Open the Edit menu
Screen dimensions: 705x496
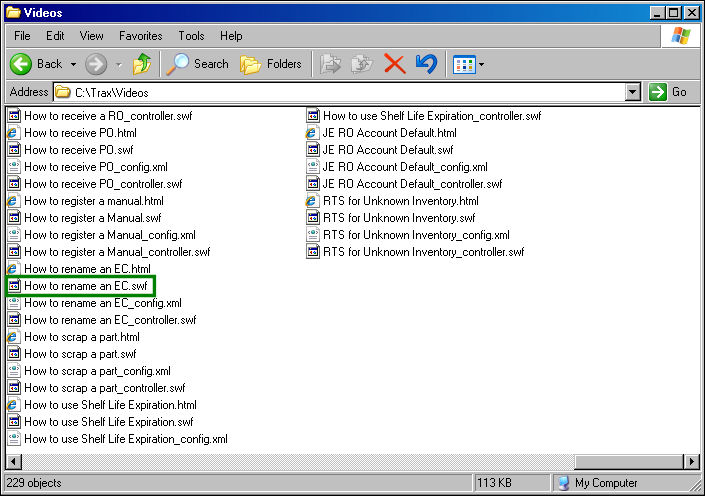55,36
